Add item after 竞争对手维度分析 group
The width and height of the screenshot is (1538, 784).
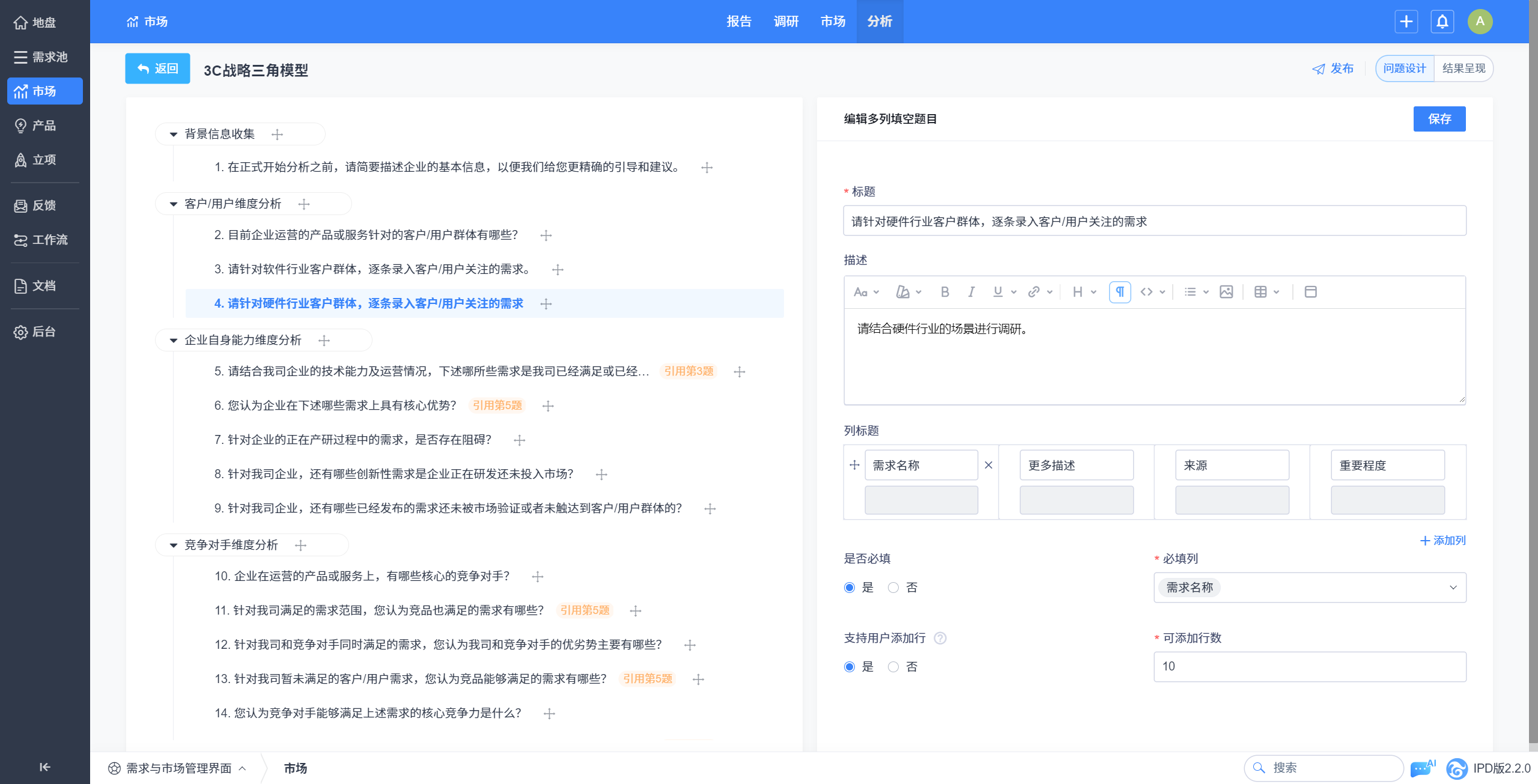pos(300,545)
